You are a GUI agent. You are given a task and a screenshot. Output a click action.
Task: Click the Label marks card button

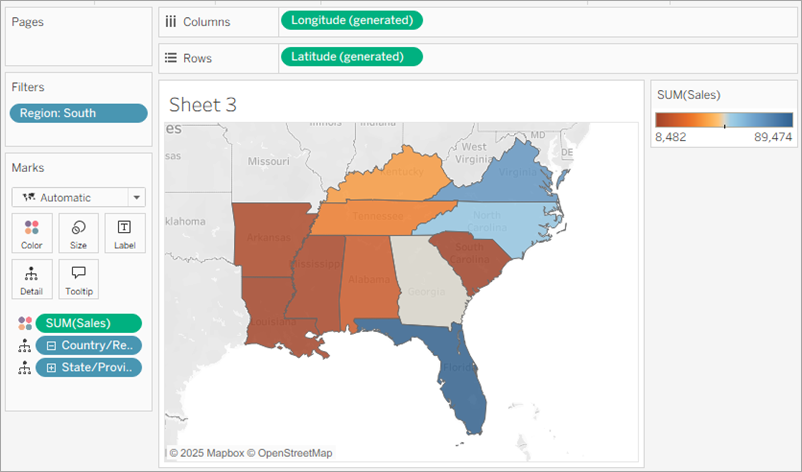tap(124, 233)
